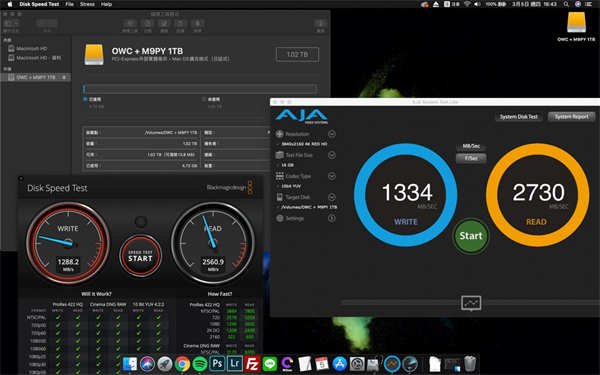The image size is (600, 375).
Task: Open the Stress menu
Action: [x=87, y=4]
